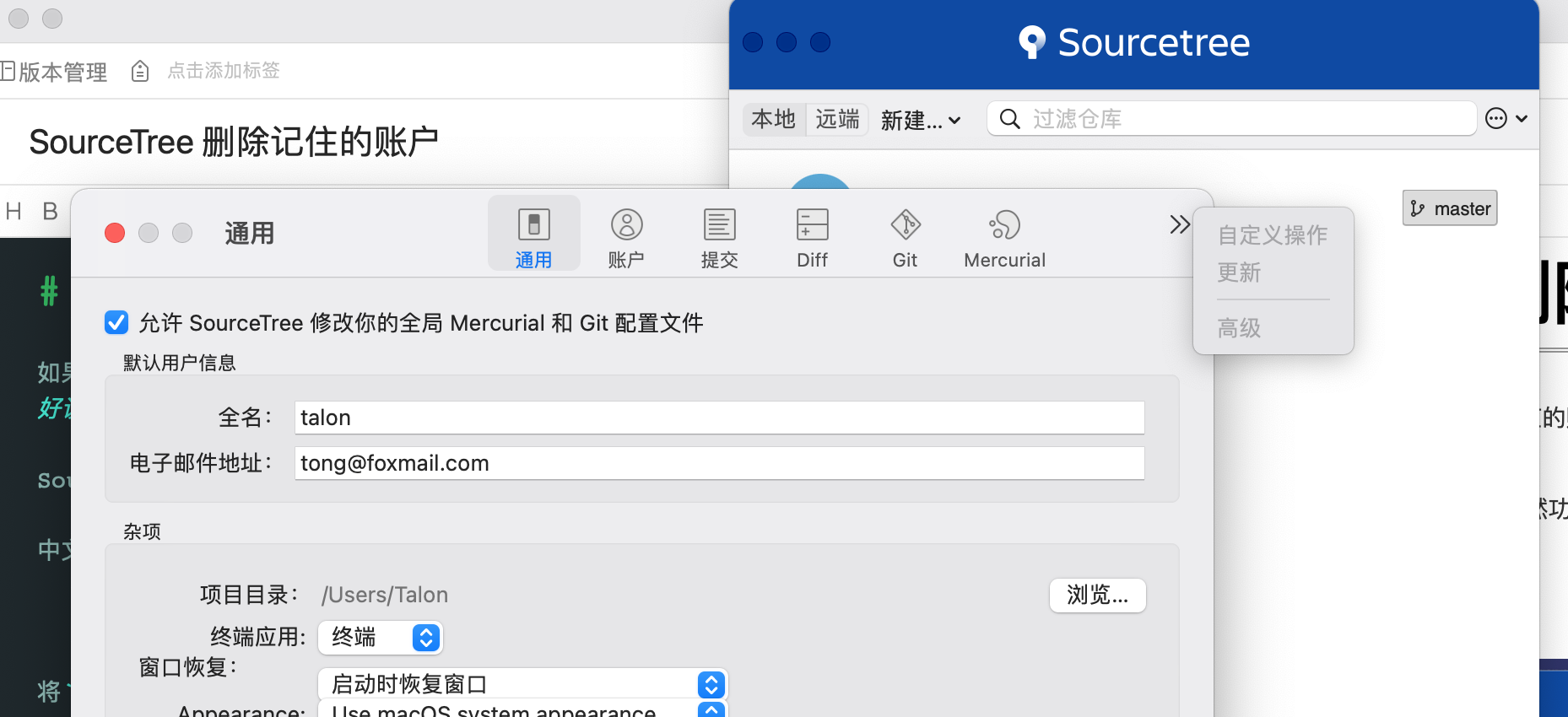Viewport: 1568px width, 717px height.
Task: Open the Git preferences tab
Action: 905,238
